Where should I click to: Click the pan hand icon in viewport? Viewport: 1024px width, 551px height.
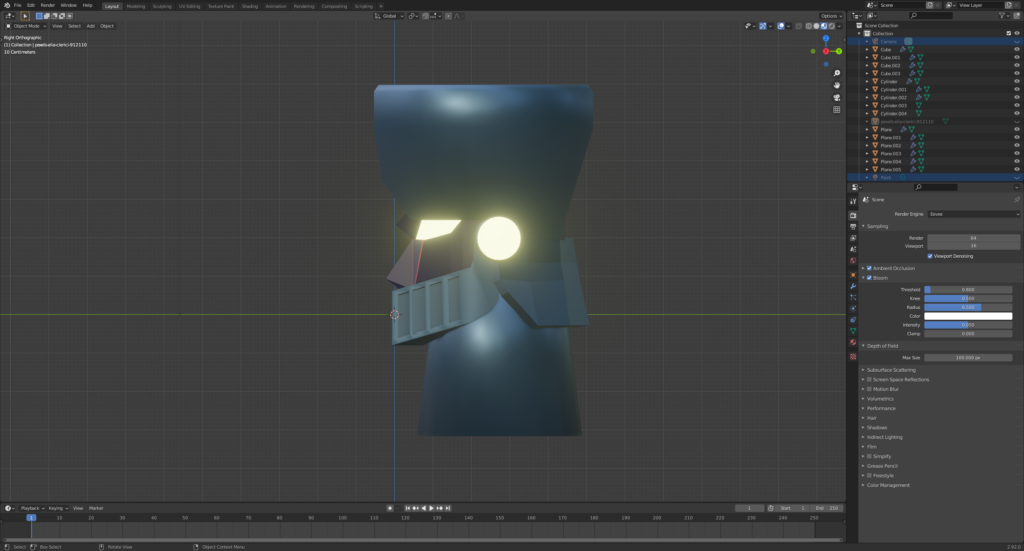click(836, 85)
